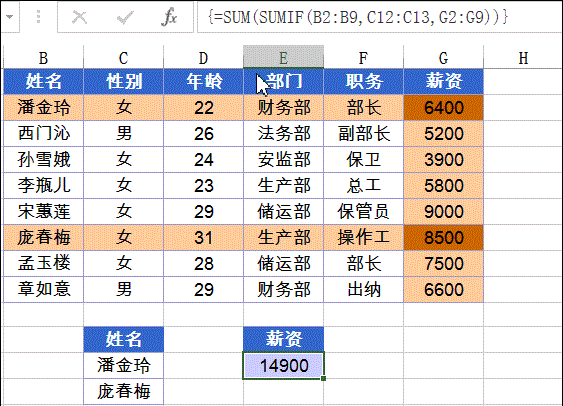This screenshot has height=406, width=563.
Task: Click the result cell showing 14900
Action: (283, 365)
